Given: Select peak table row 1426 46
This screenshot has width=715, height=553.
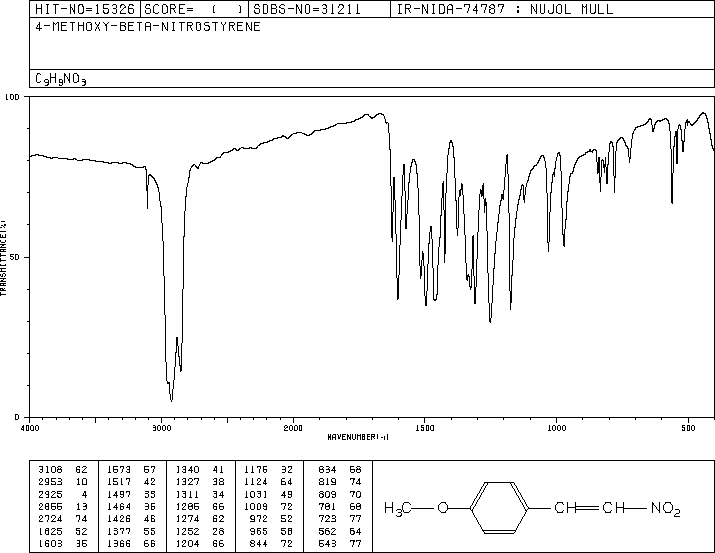Looking at the screenshot, I should click(x=131, y=519).
